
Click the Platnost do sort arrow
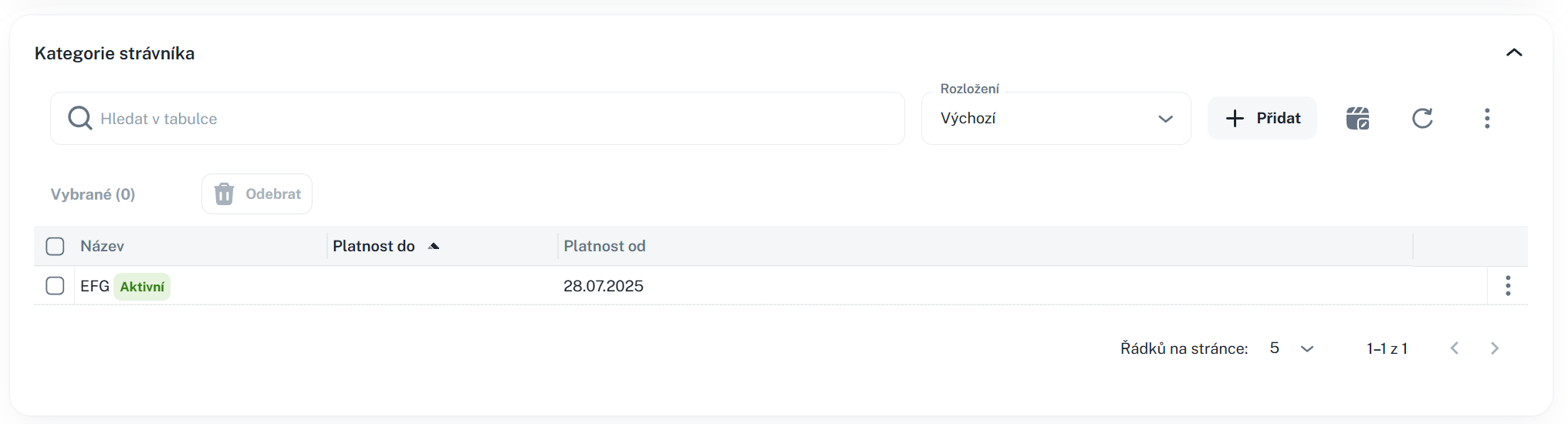pyautogui.click(x=434, y=246)
